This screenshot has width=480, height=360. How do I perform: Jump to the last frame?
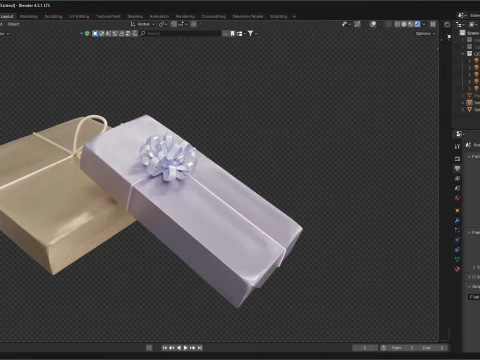[200, 348]
